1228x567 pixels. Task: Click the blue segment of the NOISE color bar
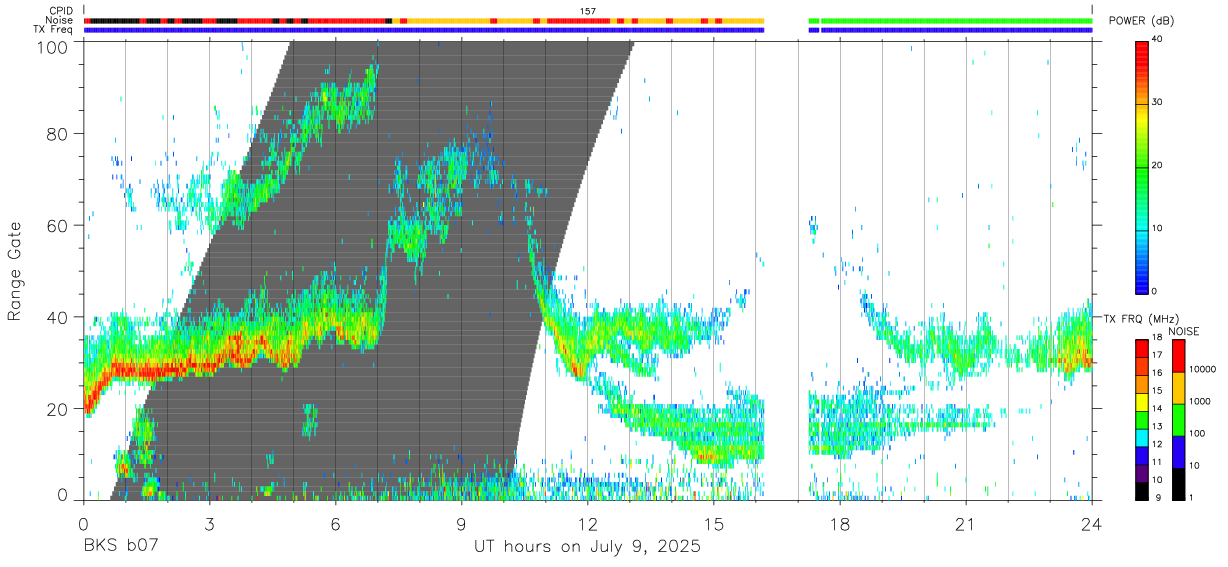(1178, 451)
